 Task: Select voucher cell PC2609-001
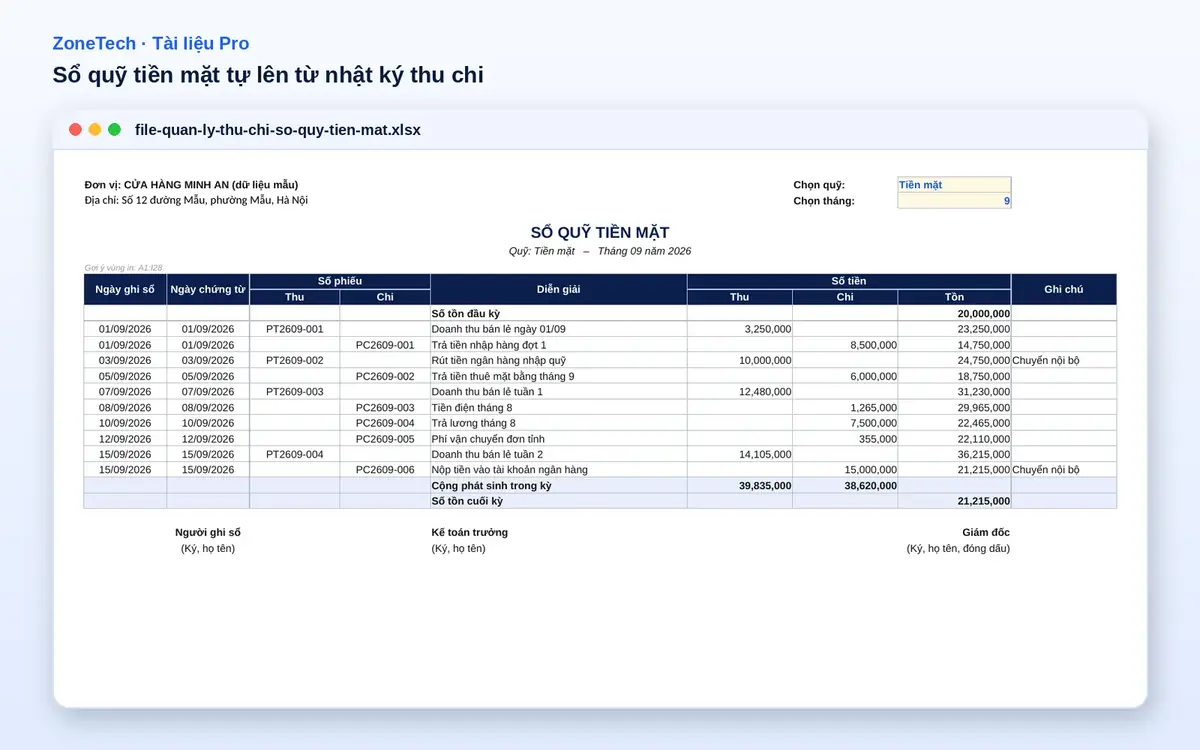385,345
